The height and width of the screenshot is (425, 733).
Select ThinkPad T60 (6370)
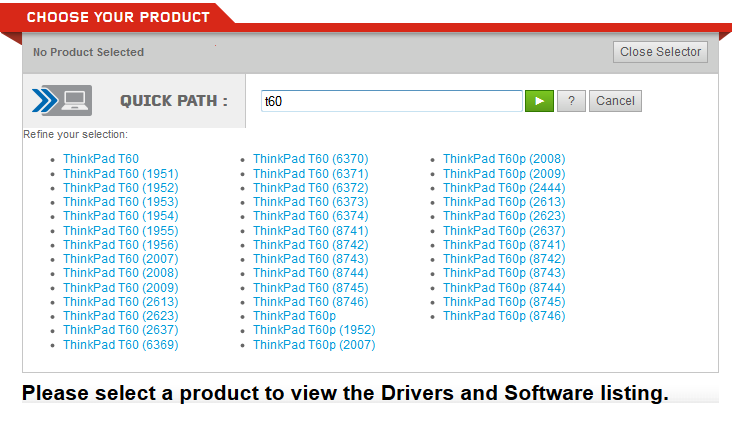(x=311, y=159)
